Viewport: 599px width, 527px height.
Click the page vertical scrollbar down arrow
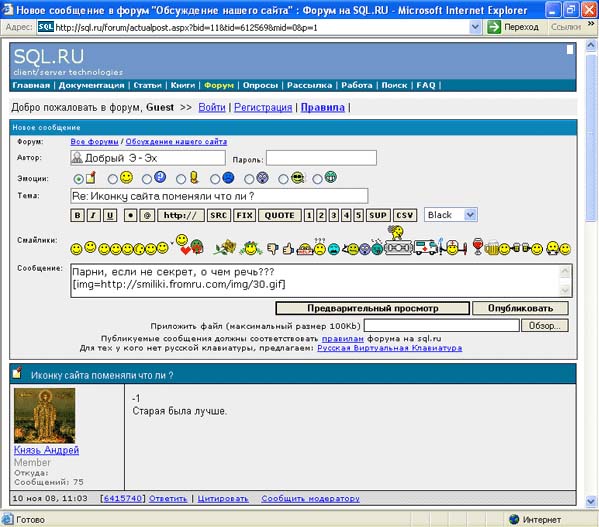591,501
